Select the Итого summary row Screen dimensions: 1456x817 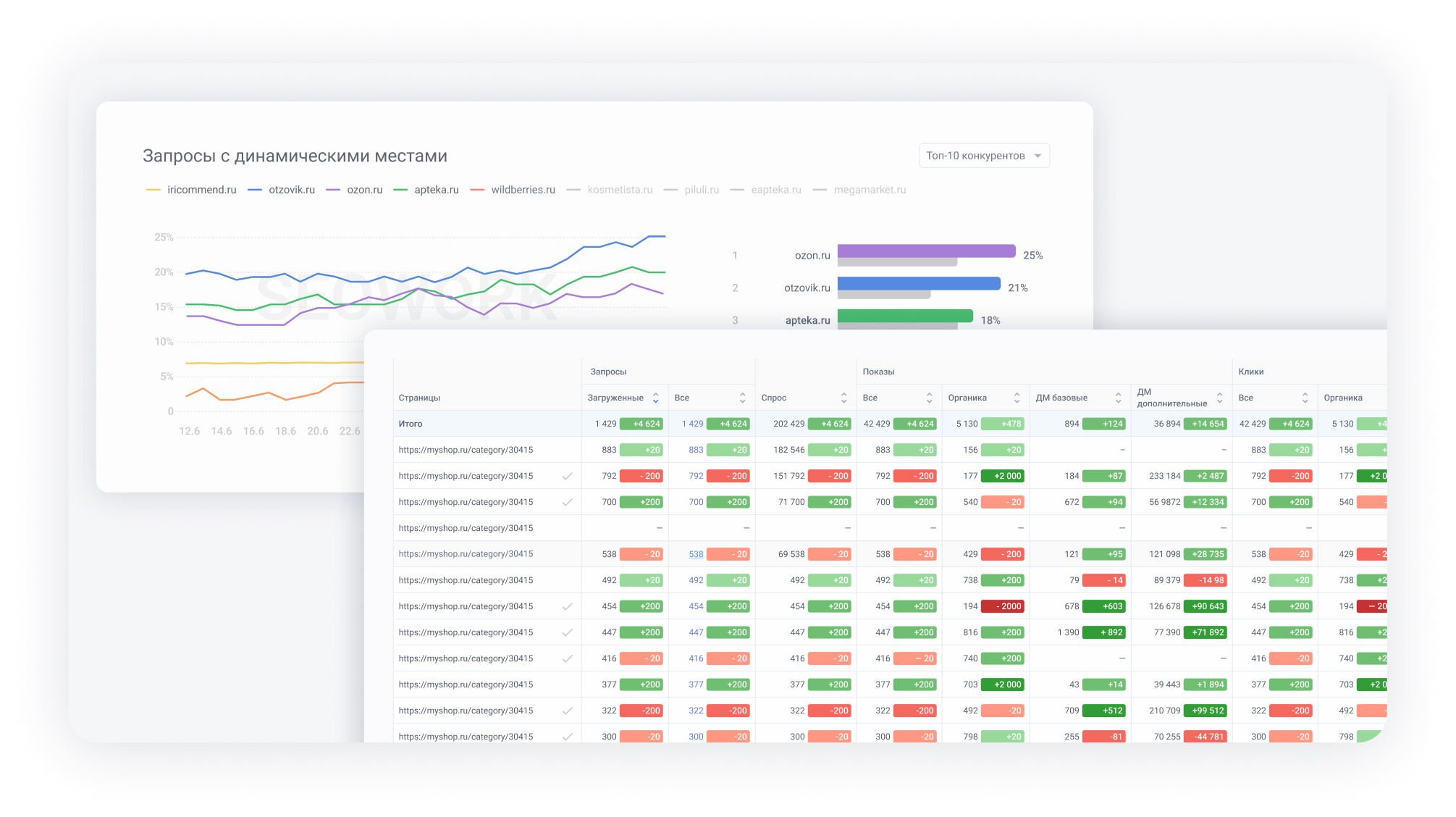[411, 424]
